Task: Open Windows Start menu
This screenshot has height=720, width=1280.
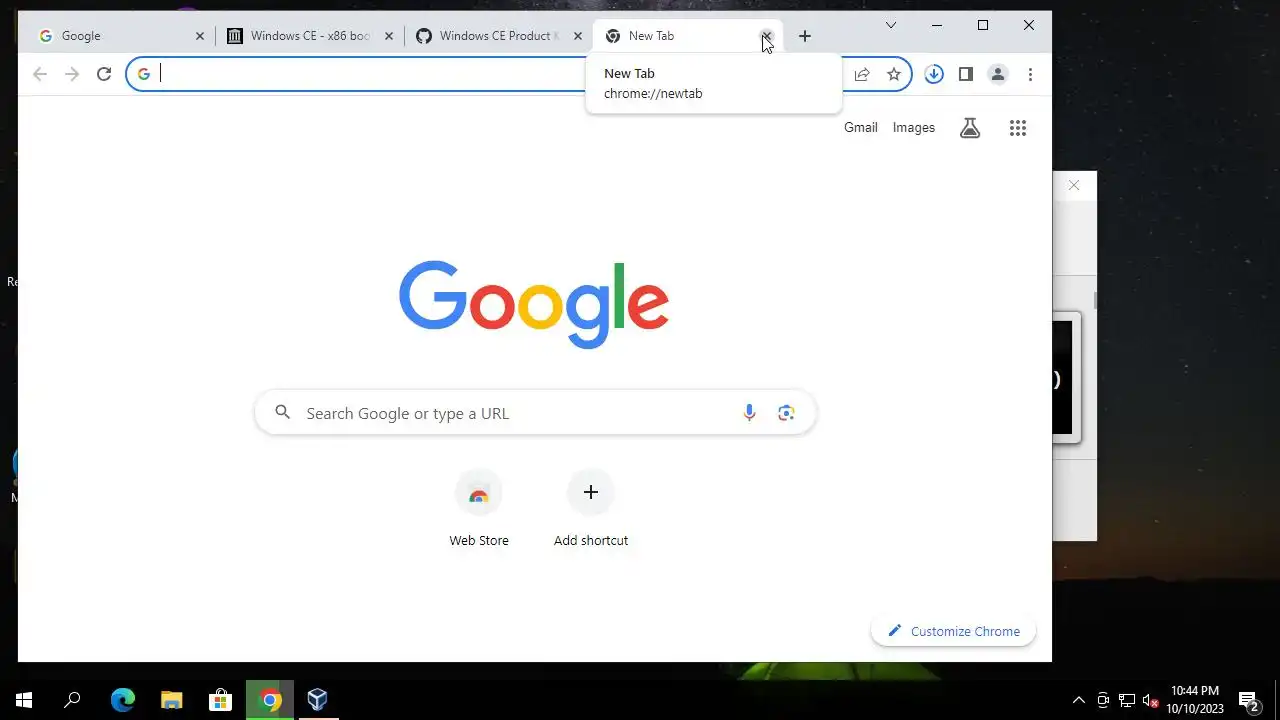Action: pyautogui.click(x=24, y=700)
